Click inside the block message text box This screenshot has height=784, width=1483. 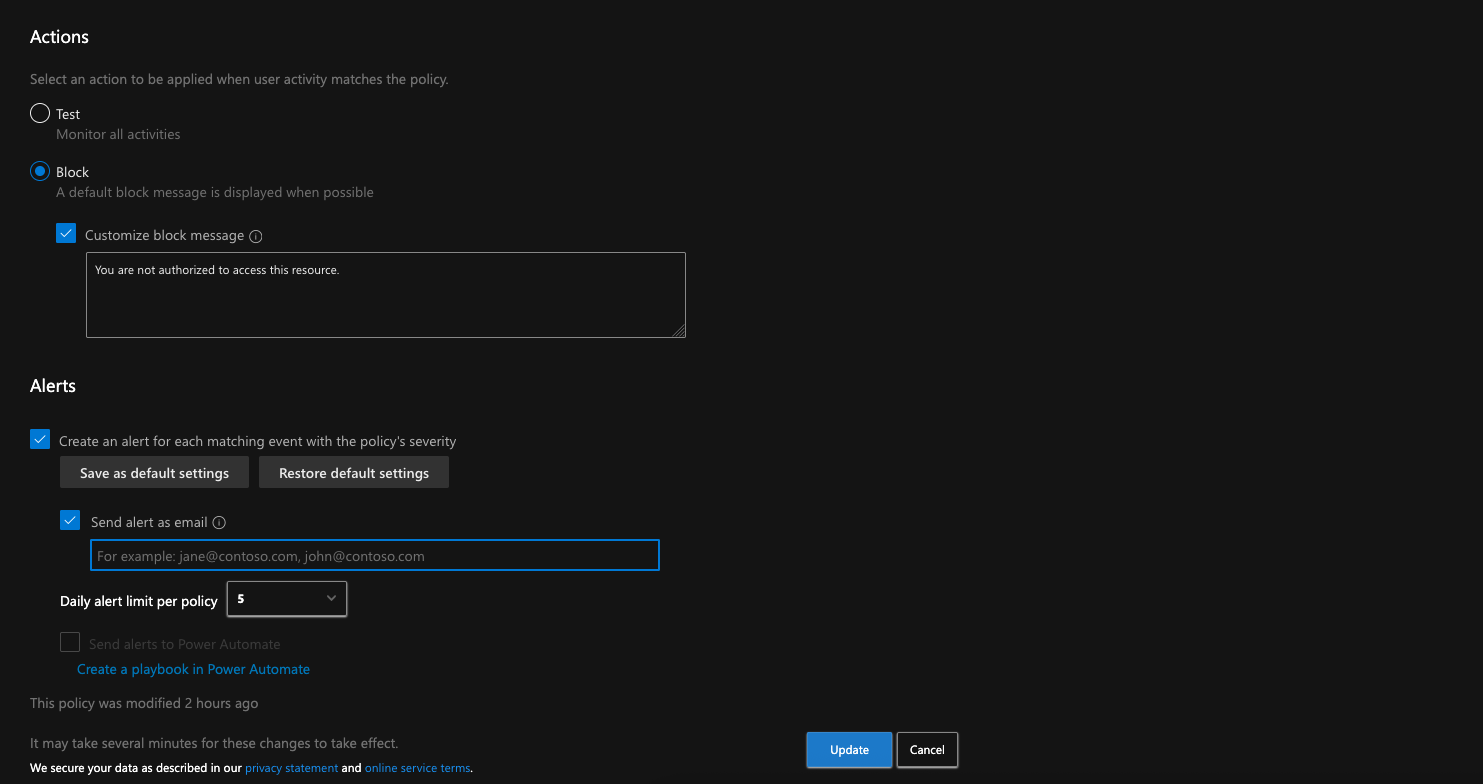[x=385, y=294]
